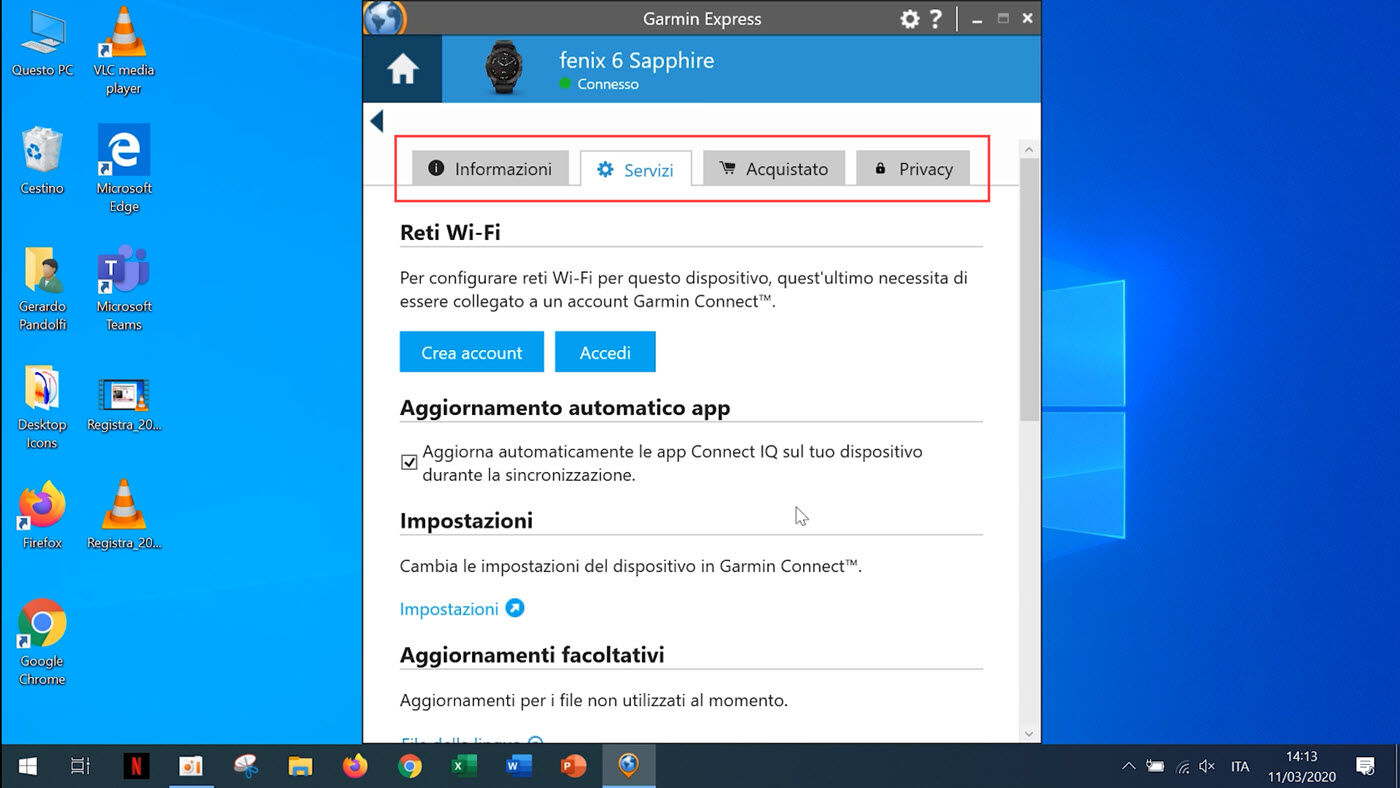The height and width of the screenshot is (788, 1400).
Task: Click the Accedi button
Action: (605, 352)
